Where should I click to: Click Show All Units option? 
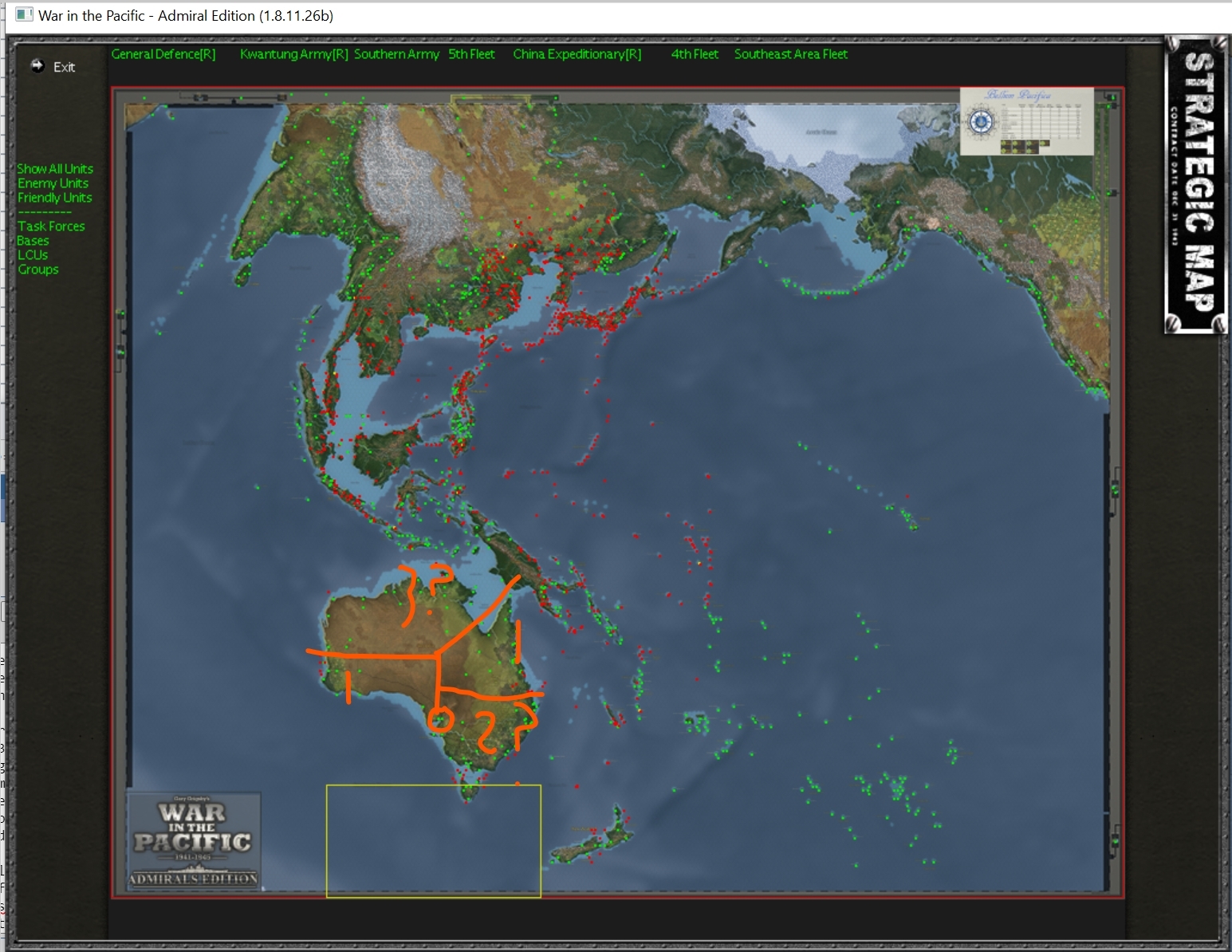click(55, 169)
